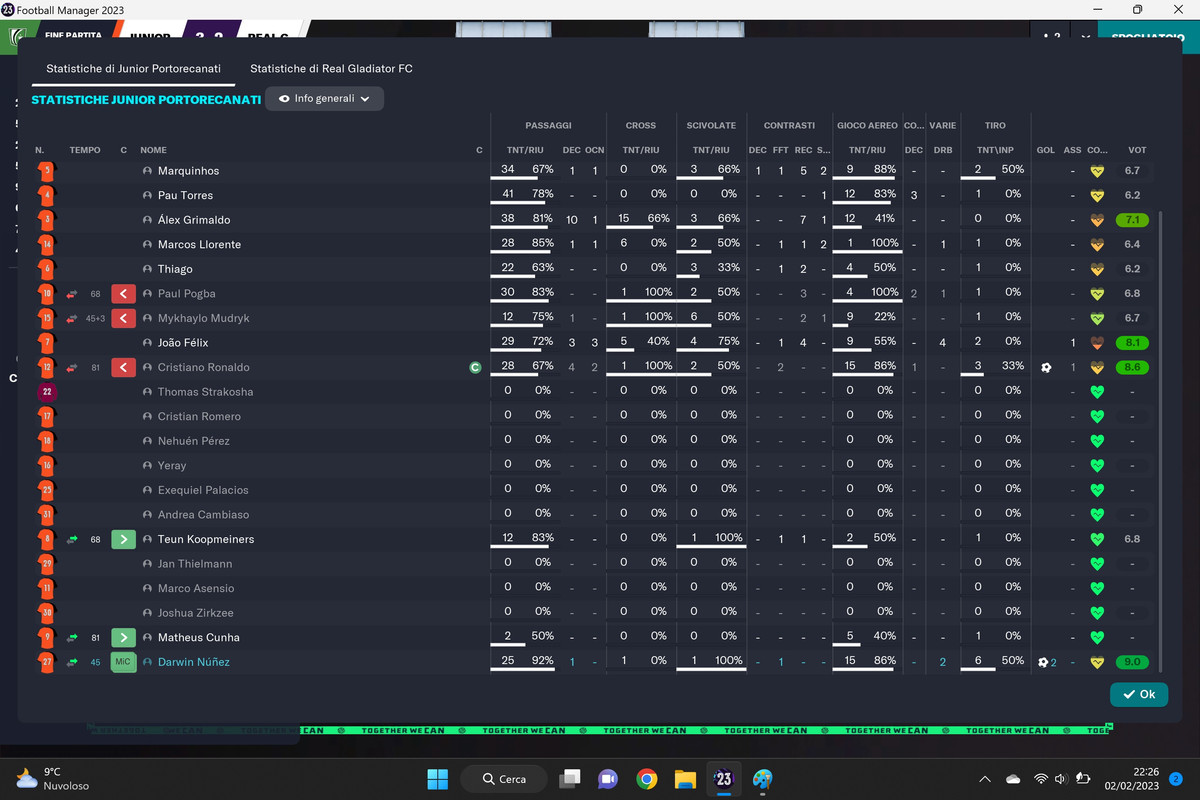This screenshot has height=800, width=1200.
Task: Open Task View from the taskbar
Action: coord(570,779)
